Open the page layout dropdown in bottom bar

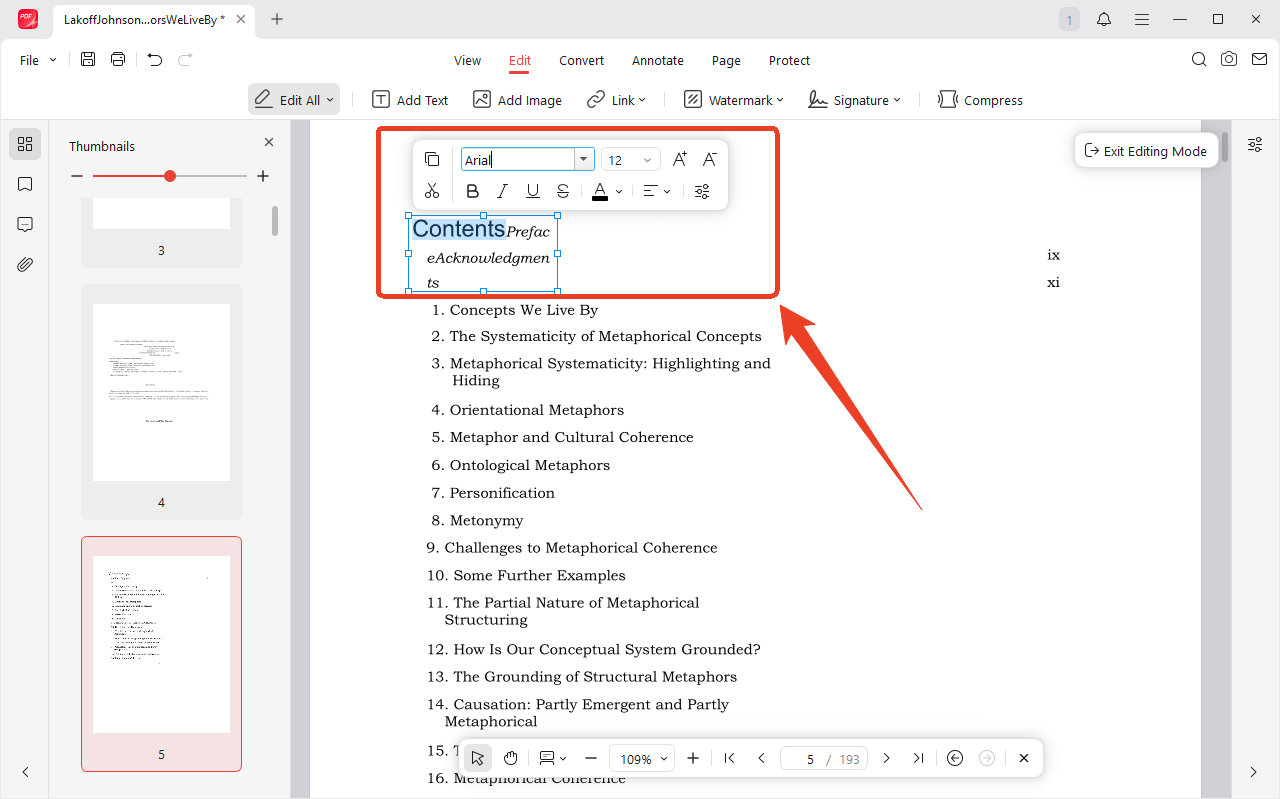[553, 758]
